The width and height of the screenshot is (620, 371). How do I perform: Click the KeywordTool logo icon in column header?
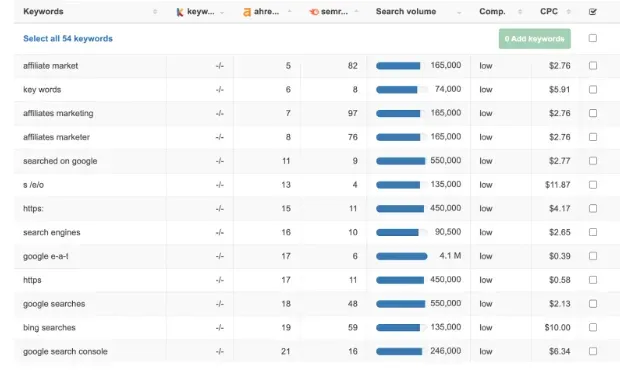tap(180, 12)
